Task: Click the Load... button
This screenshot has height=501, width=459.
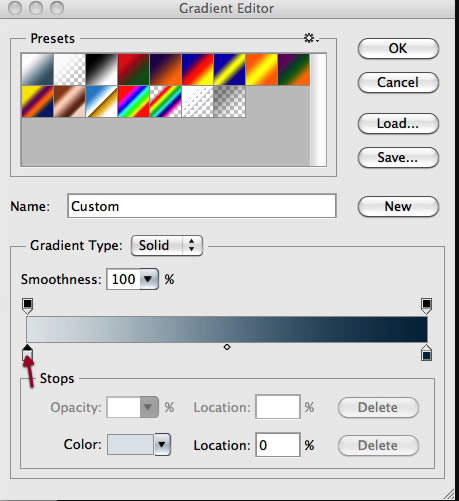Action: 398,123
